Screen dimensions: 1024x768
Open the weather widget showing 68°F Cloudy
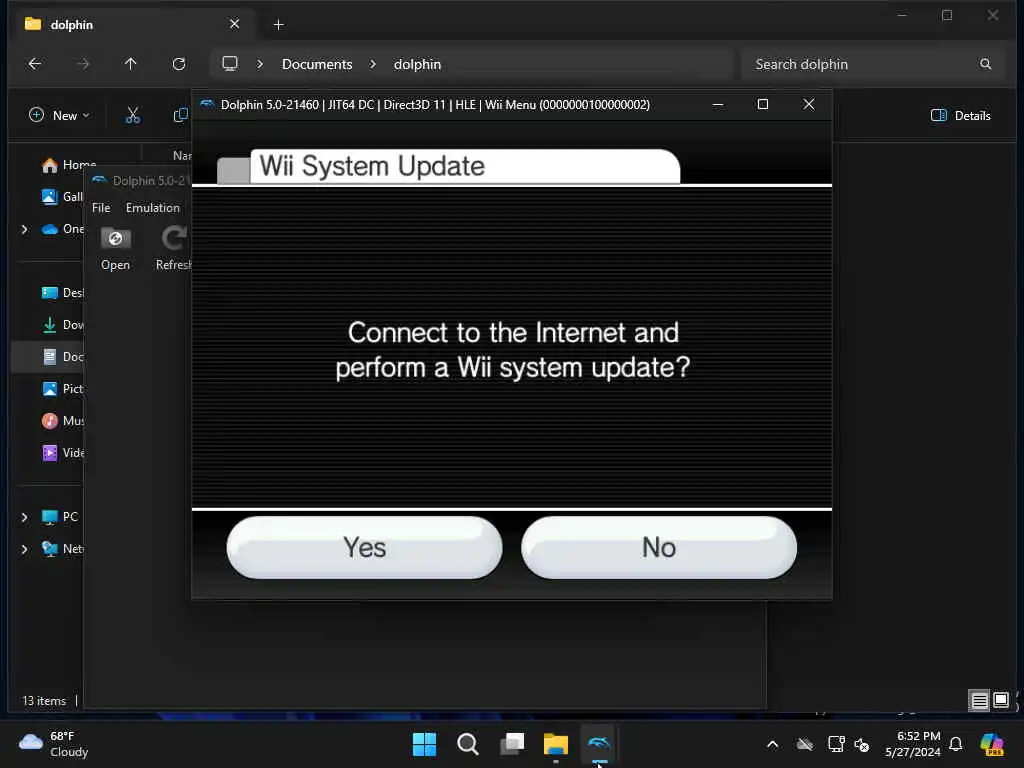pyautogui.click(x=54, y=744)
